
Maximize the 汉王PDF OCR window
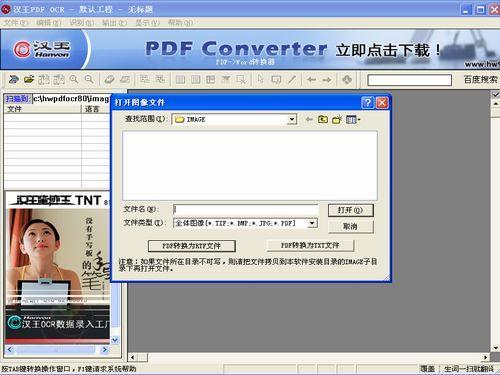(x=480, y=9)
